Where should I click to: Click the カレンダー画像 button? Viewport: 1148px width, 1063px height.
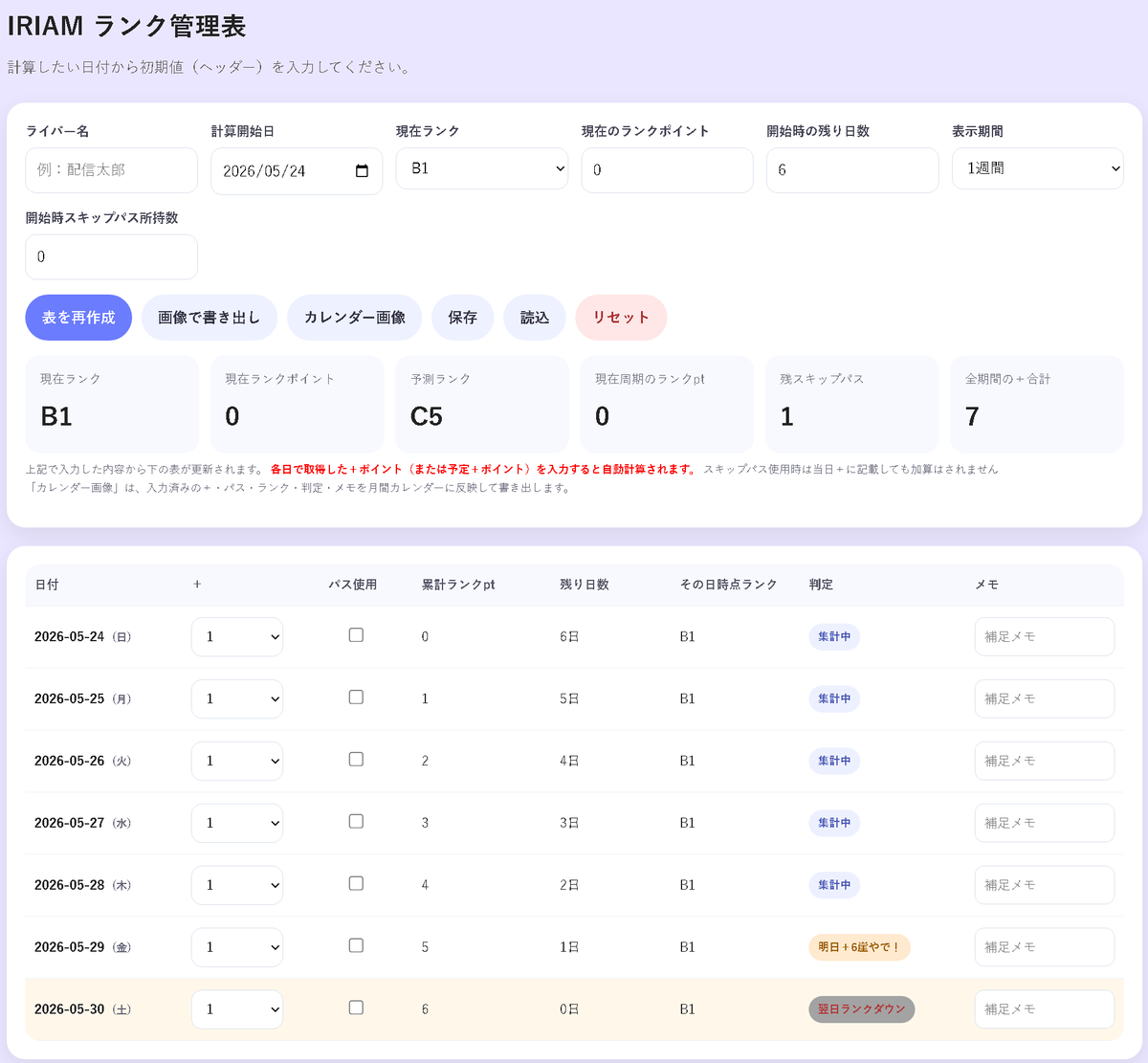click(355, 318)
